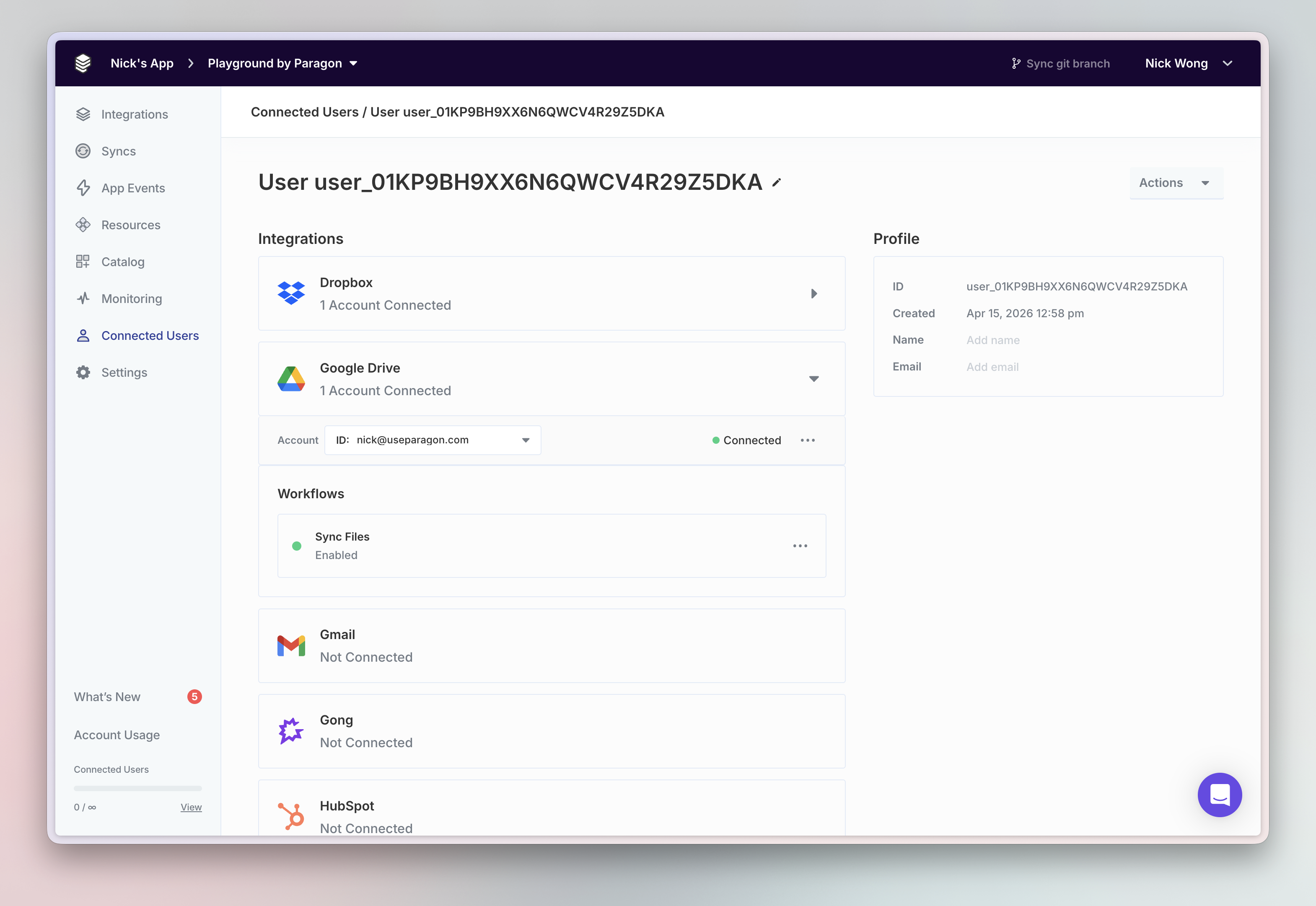Viewport: 1316px width, 906px height.
Task: Edit user name with pencil icon
Action: (777, 183)
